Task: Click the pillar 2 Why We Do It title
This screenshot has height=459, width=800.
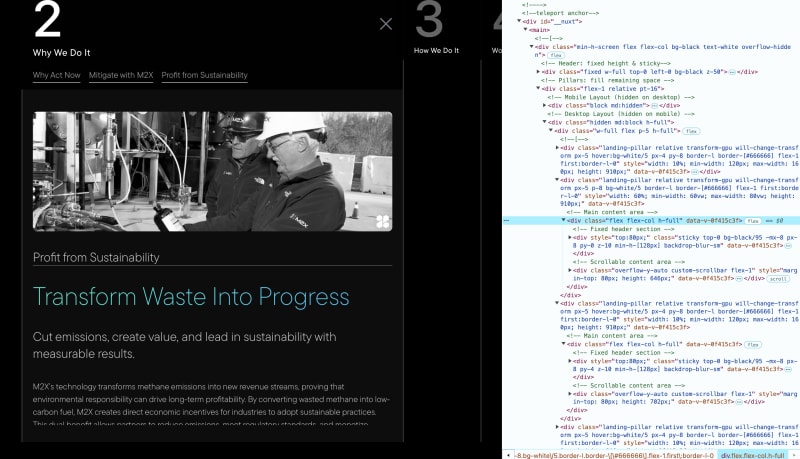Action: [61, 53]
